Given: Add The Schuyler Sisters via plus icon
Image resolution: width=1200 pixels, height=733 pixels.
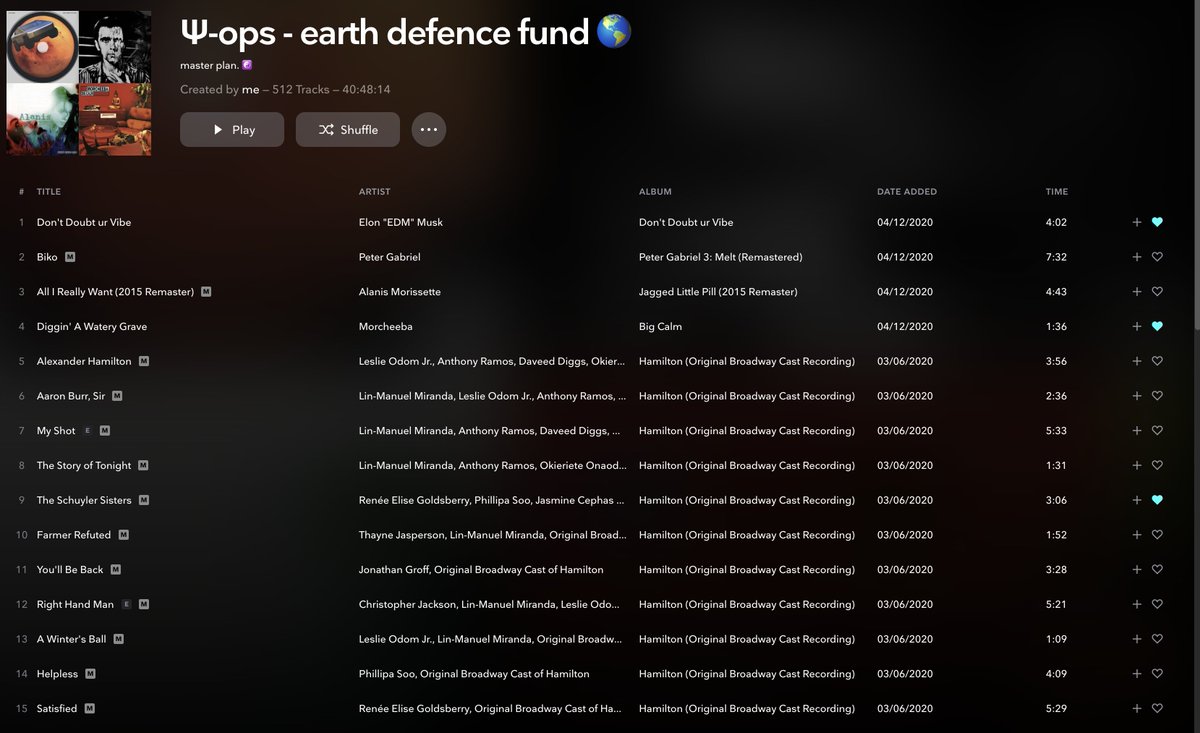Looking at the screenshot, I should 1137,500.
